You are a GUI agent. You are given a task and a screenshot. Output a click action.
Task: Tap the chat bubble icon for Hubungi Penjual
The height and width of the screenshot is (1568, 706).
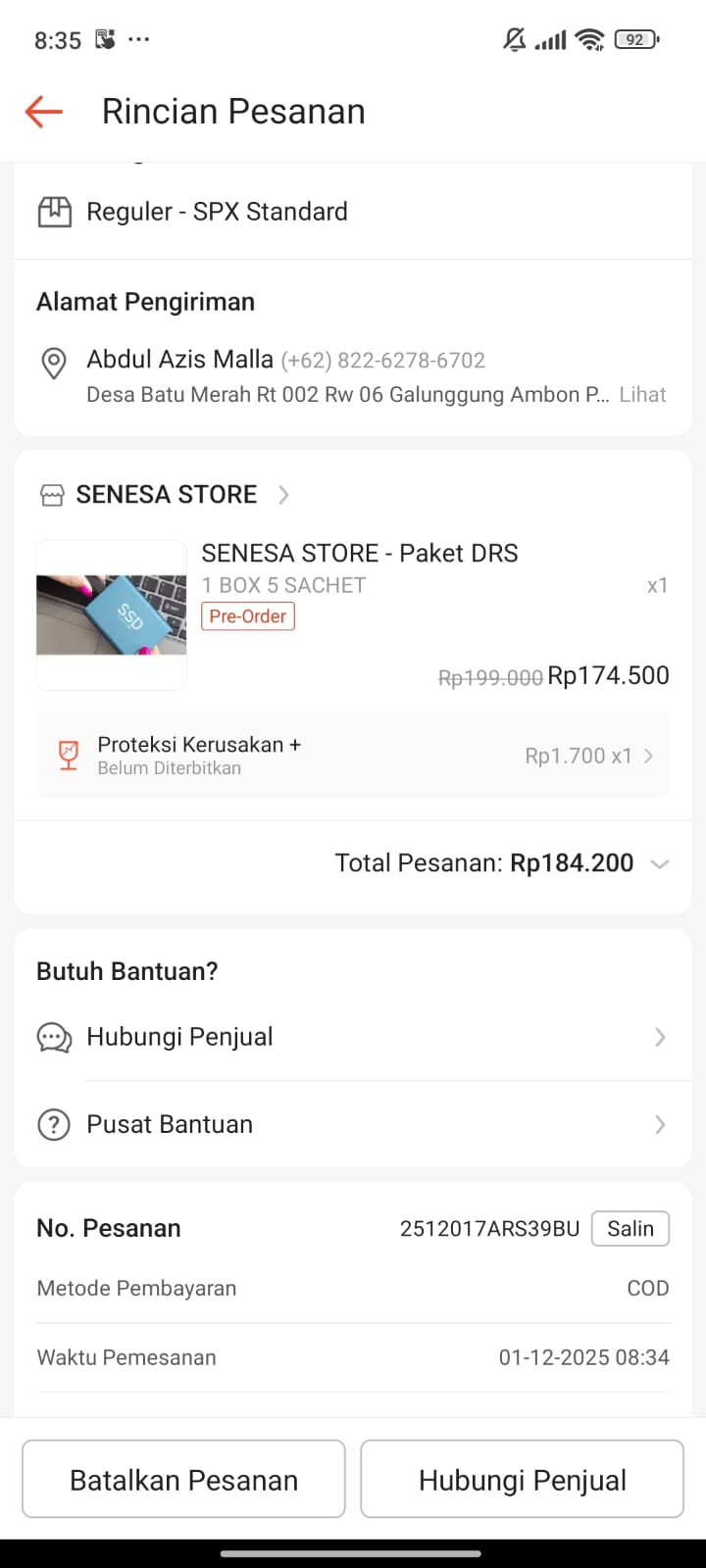coord(54,1038)
